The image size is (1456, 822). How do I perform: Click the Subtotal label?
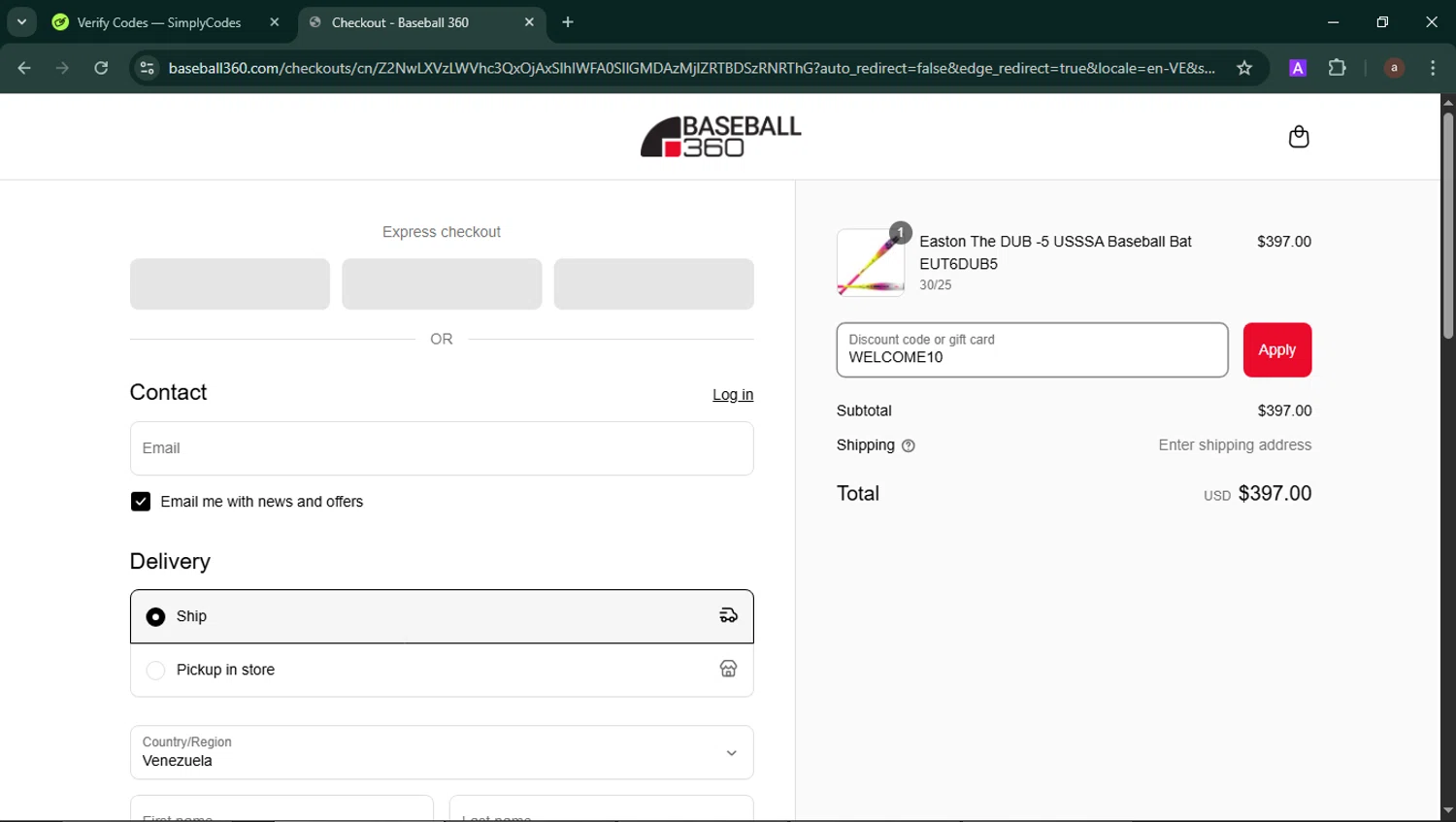click(x=864, y=411)
